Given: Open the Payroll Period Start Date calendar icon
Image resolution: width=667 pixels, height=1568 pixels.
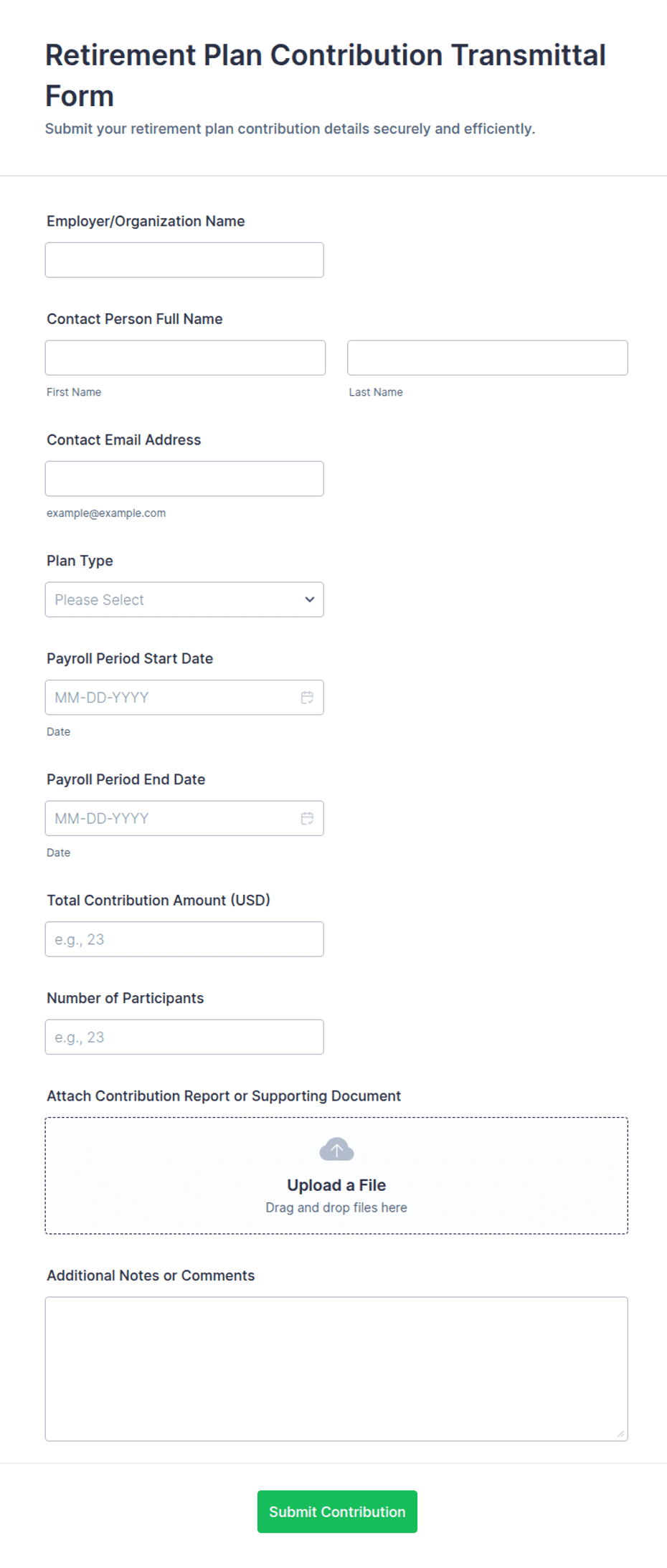Looking at the screenshot, I should (307, 698).
